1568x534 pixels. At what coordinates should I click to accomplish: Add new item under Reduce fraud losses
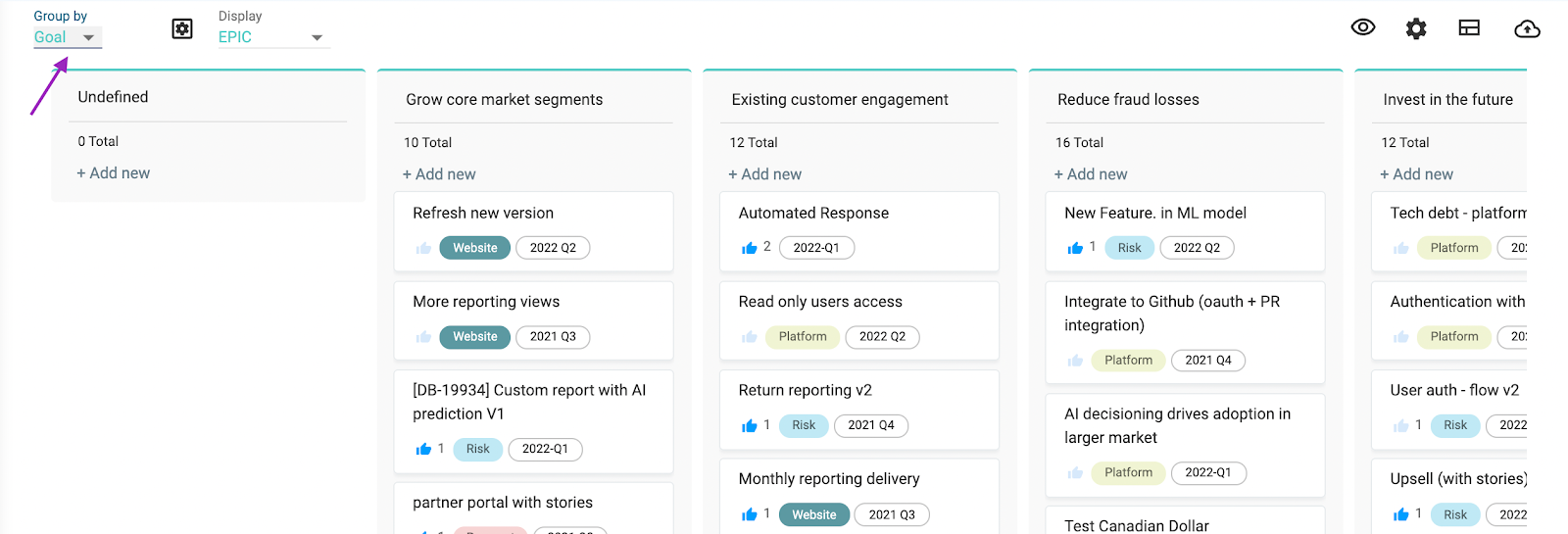point(1091,174)
